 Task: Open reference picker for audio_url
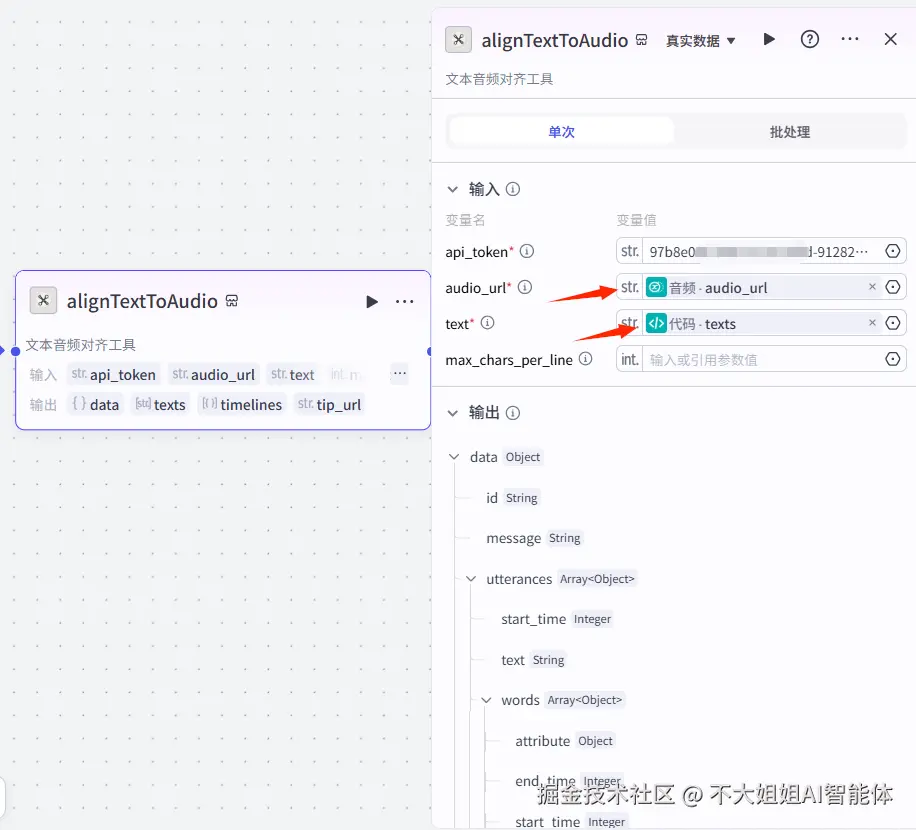click(893, 287)
